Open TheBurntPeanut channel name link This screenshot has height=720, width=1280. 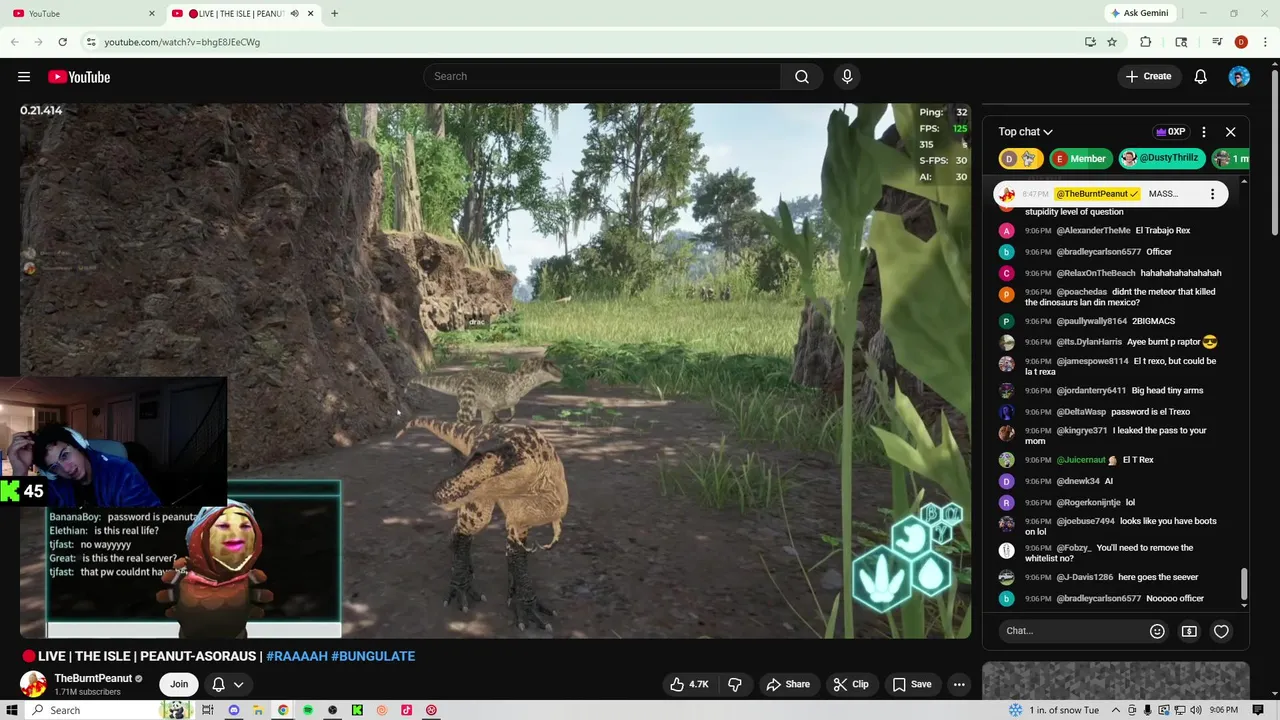[x=93, y=678]
